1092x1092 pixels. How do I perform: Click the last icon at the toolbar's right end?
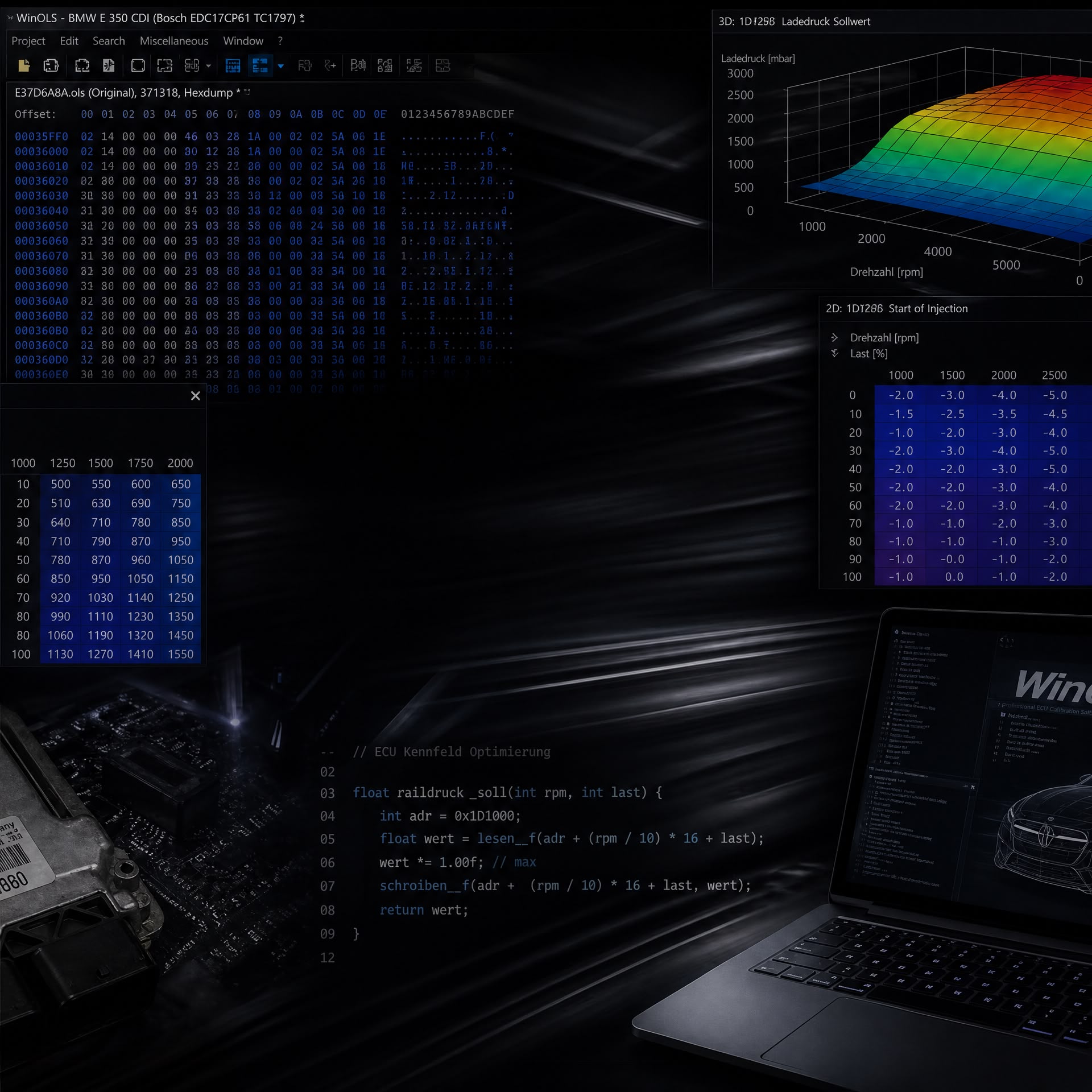point(442,66)
